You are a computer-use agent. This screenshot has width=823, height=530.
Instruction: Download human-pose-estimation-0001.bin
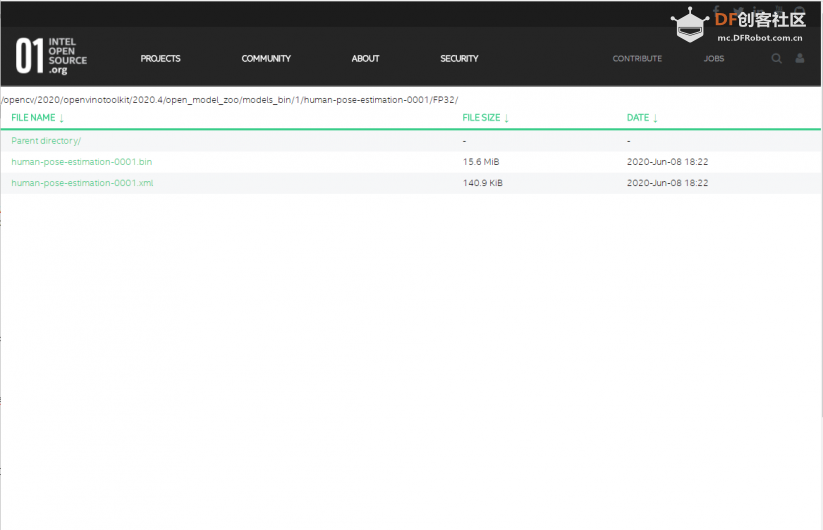(82, 162)
